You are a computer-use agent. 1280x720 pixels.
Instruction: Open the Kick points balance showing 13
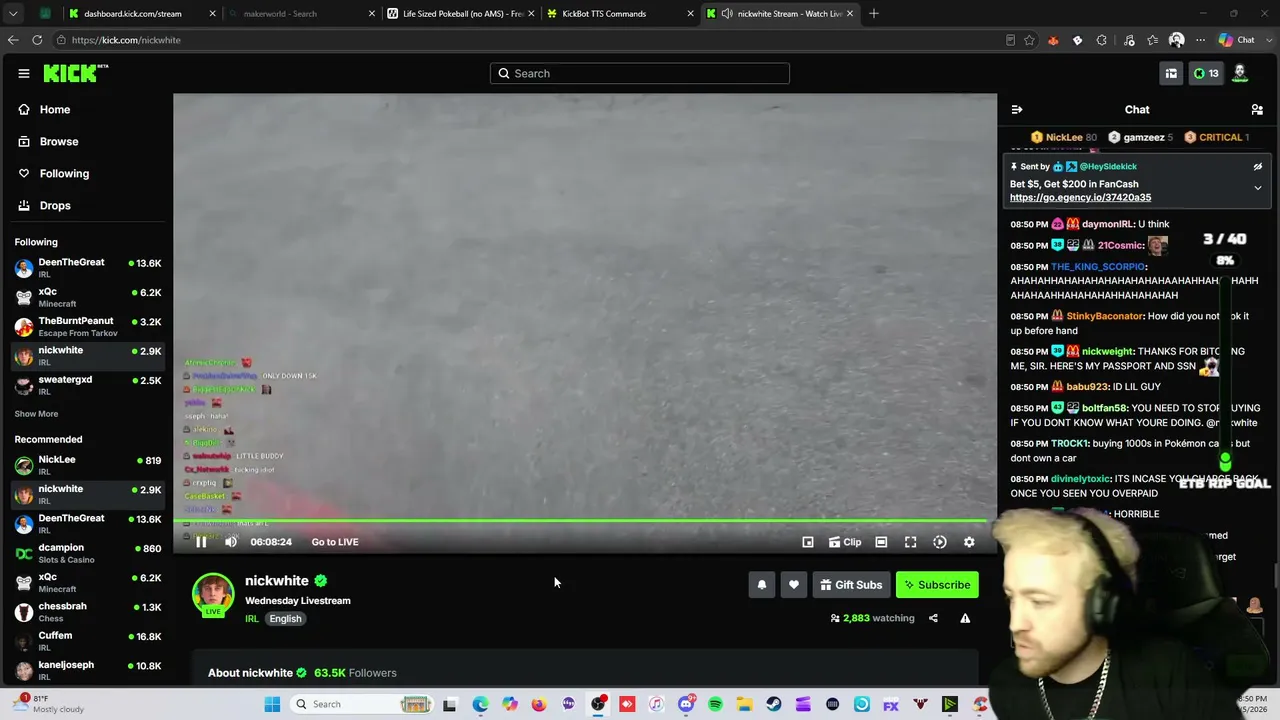click(1206, 73)
